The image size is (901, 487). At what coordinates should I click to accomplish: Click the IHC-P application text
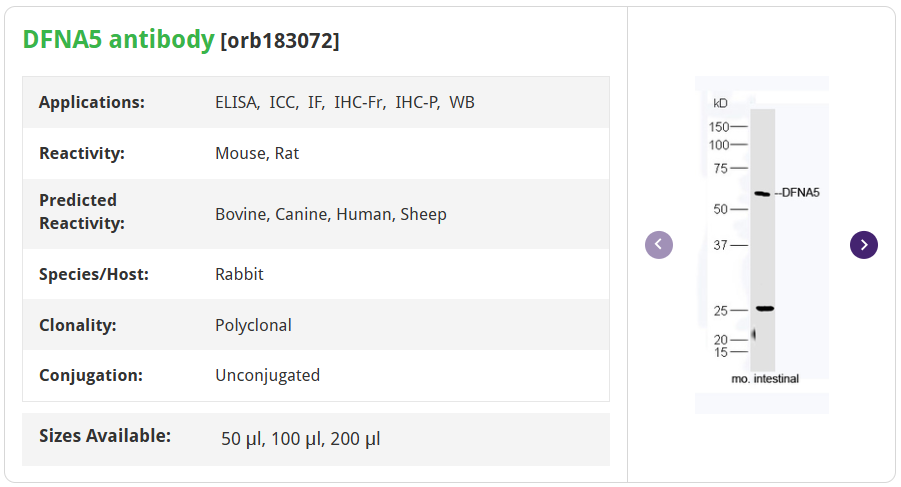[x=417, y=102]
